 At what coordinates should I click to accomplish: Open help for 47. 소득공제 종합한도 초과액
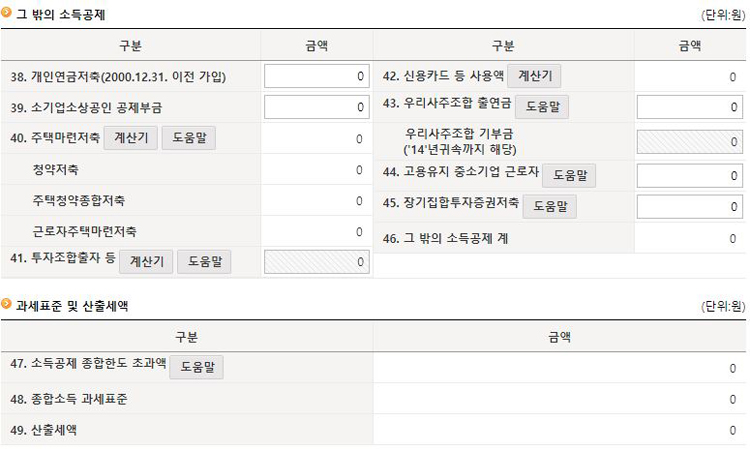click(x=196, y=367)
